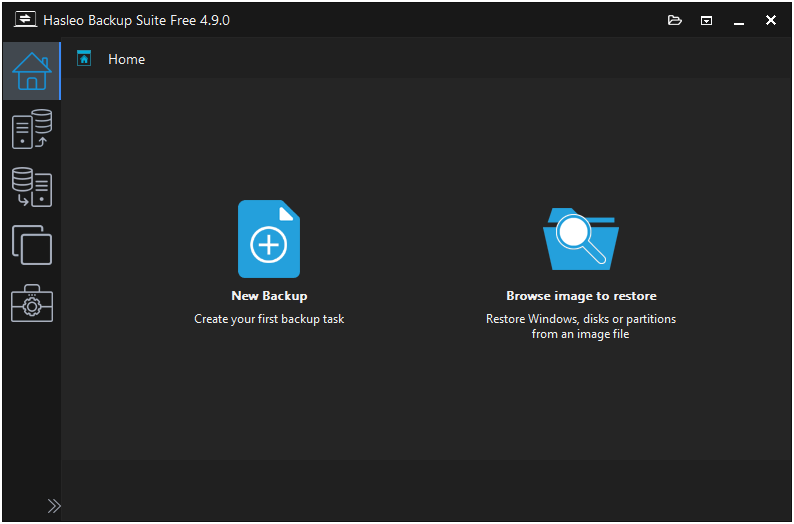
Task: Open the Backup sidebar icon
Action: click(x=32, y=129)
